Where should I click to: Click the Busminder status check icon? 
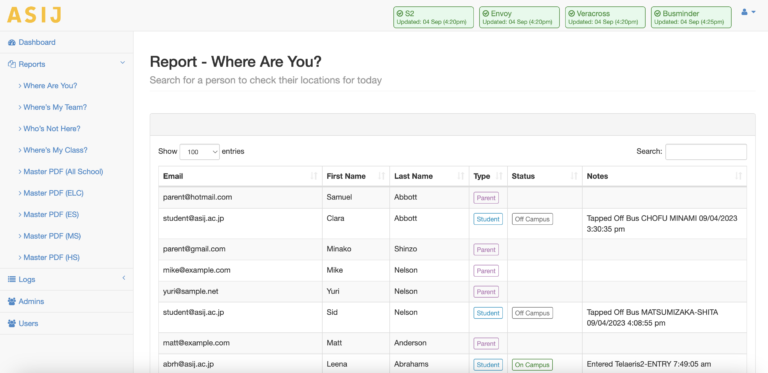657,14
